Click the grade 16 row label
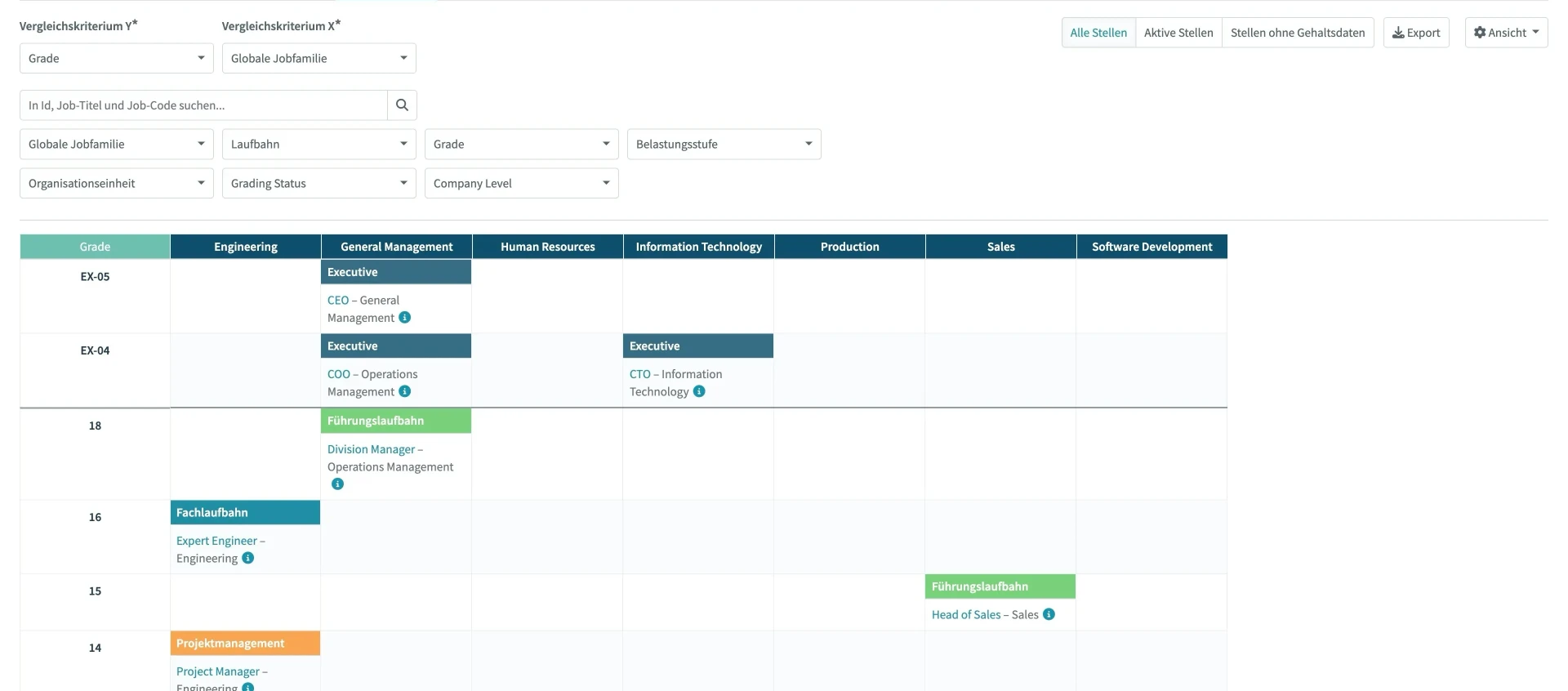 [x=95, y=517]
